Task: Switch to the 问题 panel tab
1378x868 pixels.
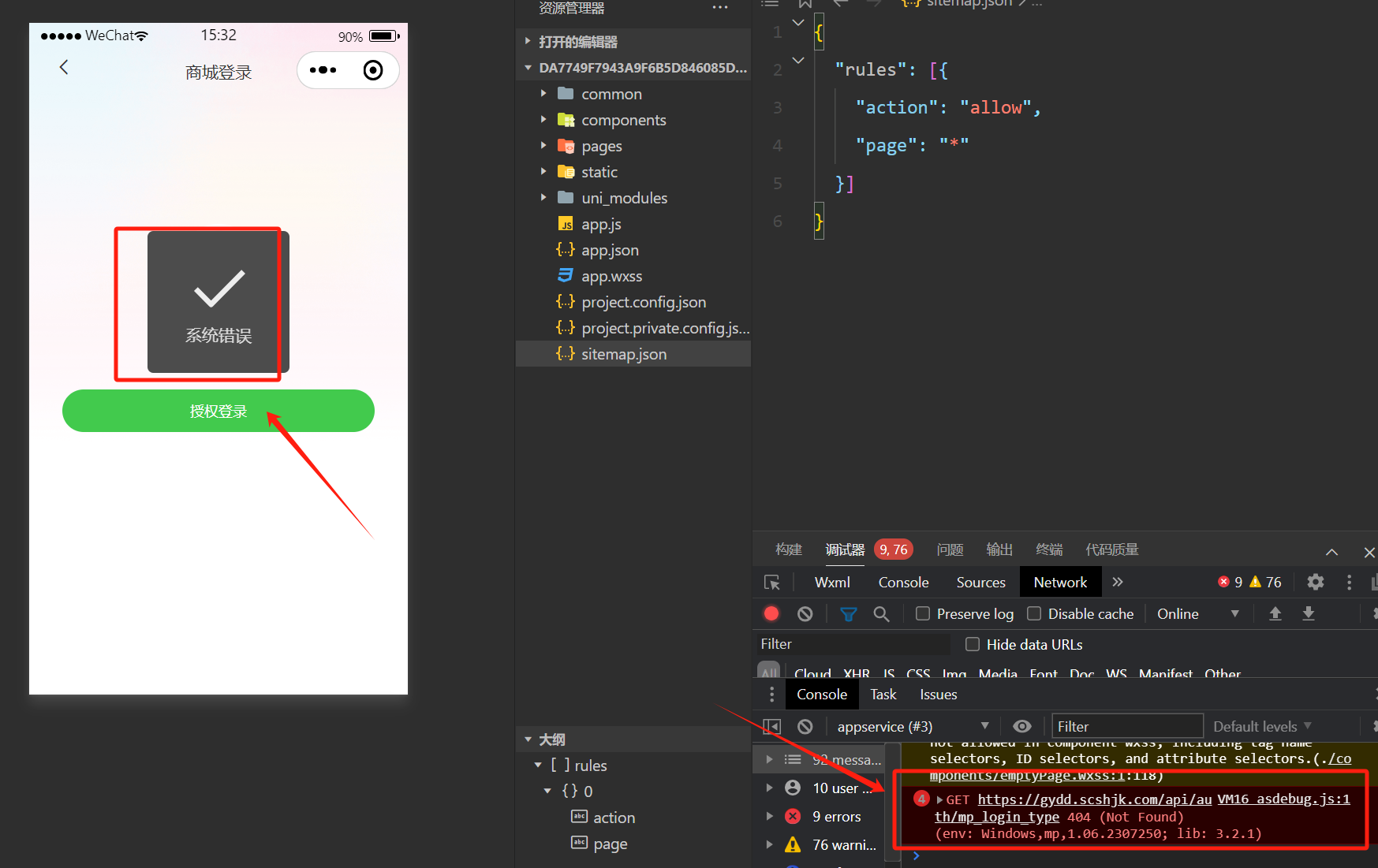Action: click(950, 549)
